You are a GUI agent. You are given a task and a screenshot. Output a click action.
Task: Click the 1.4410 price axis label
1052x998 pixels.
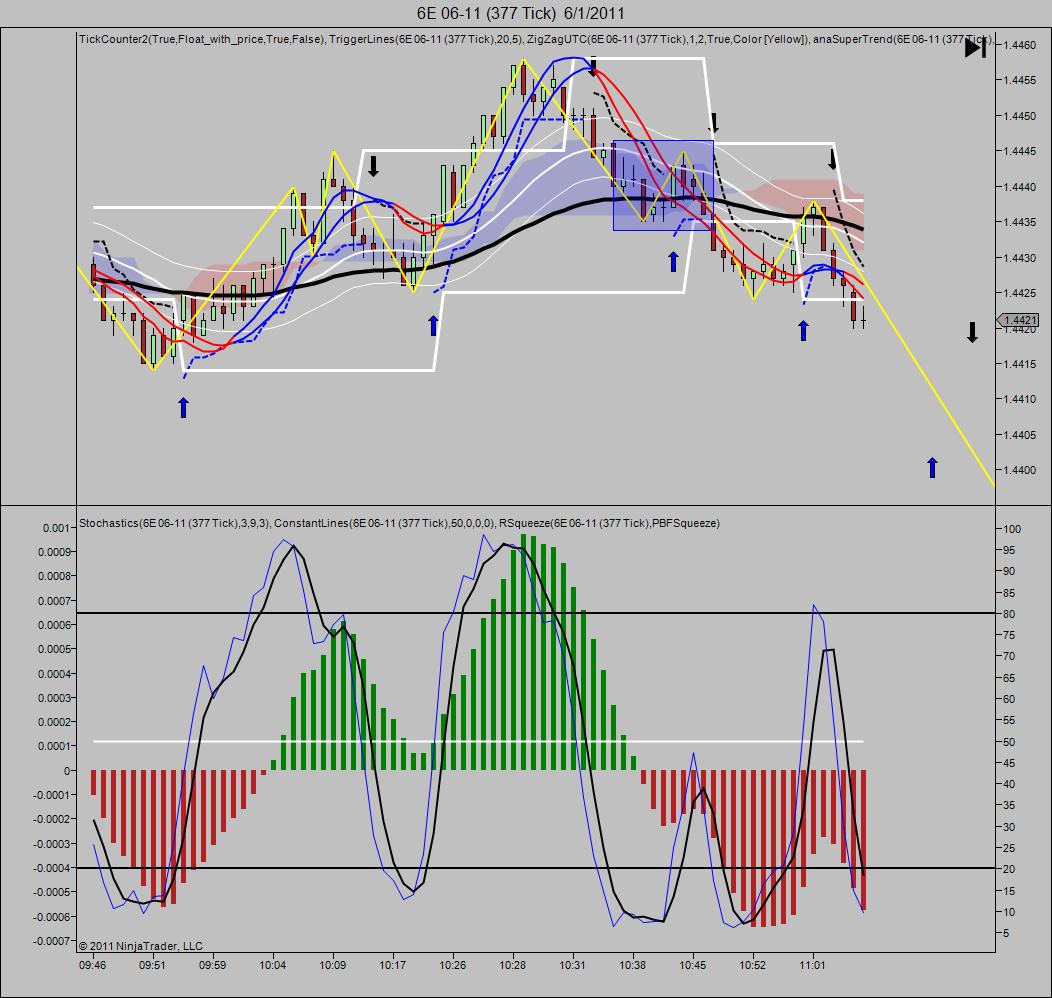[x=1019, y=399]
